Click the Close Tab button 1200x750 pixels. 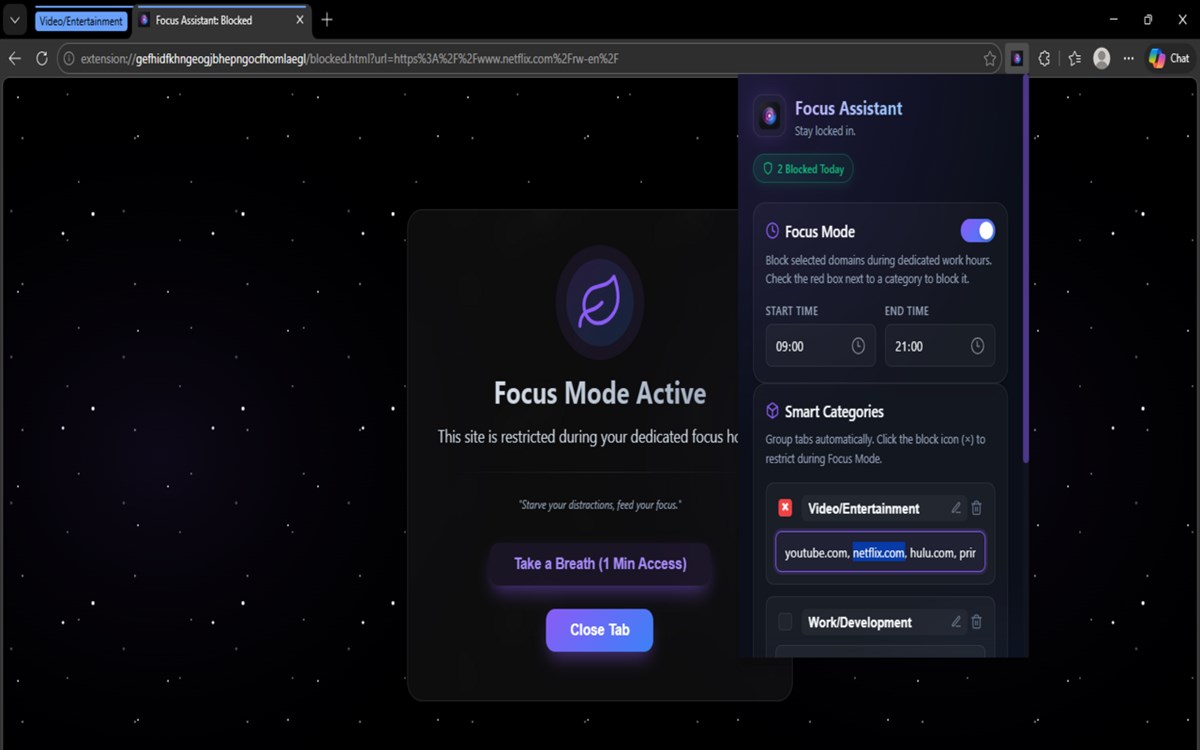(600, 630)
